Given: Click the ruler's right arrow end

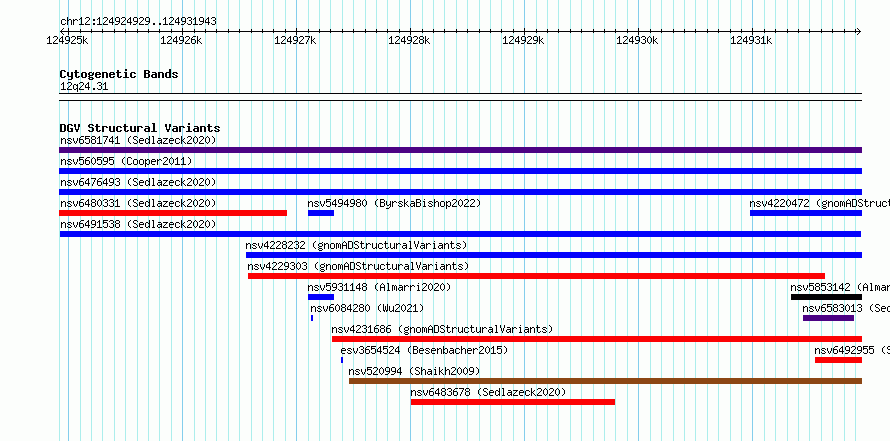Looking at the screenshot, I should 859,32.
